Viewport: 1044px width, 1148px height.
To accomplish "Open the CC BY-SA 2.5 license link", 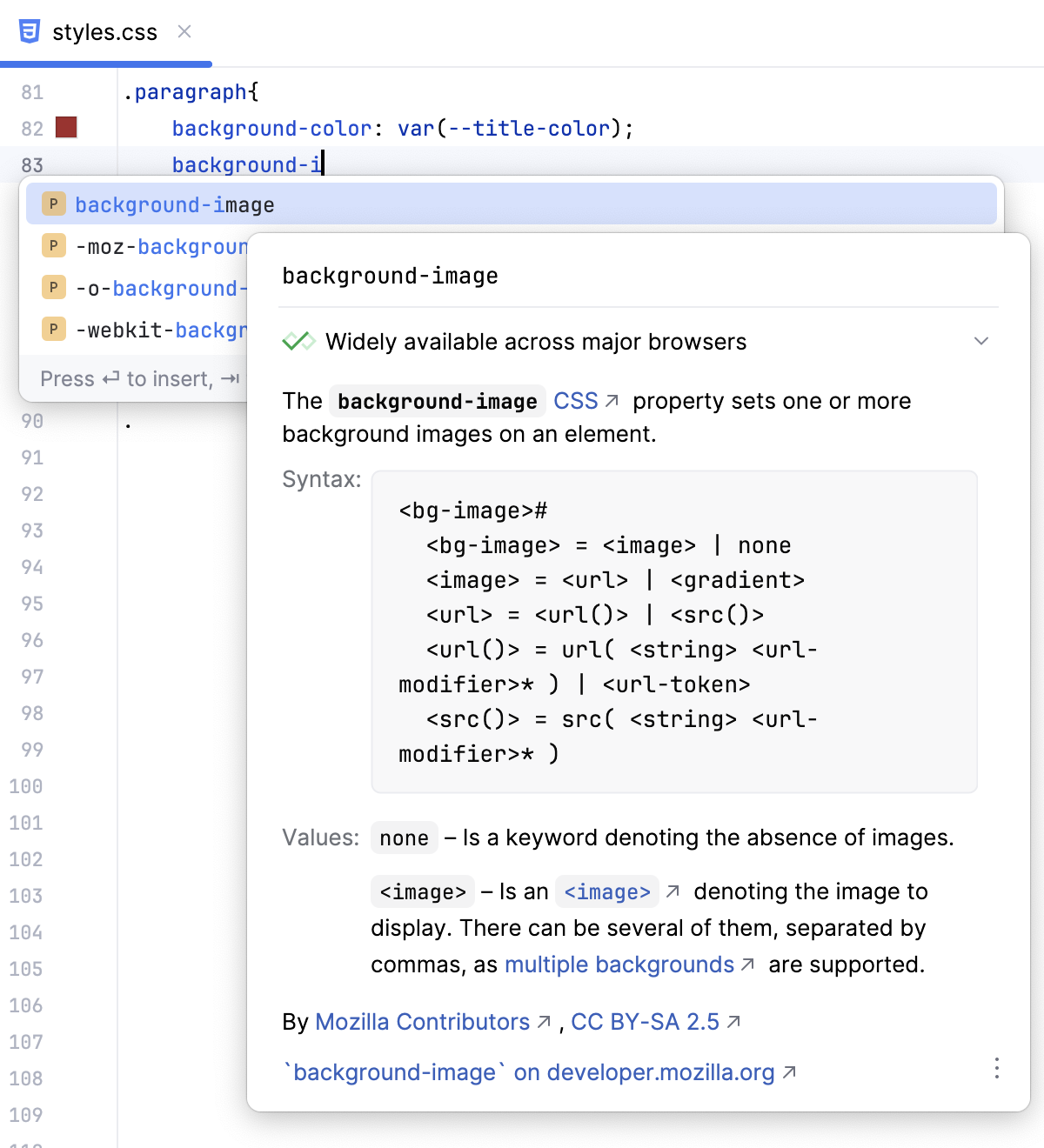I will pyautogui.click(x=644, y=1021).
